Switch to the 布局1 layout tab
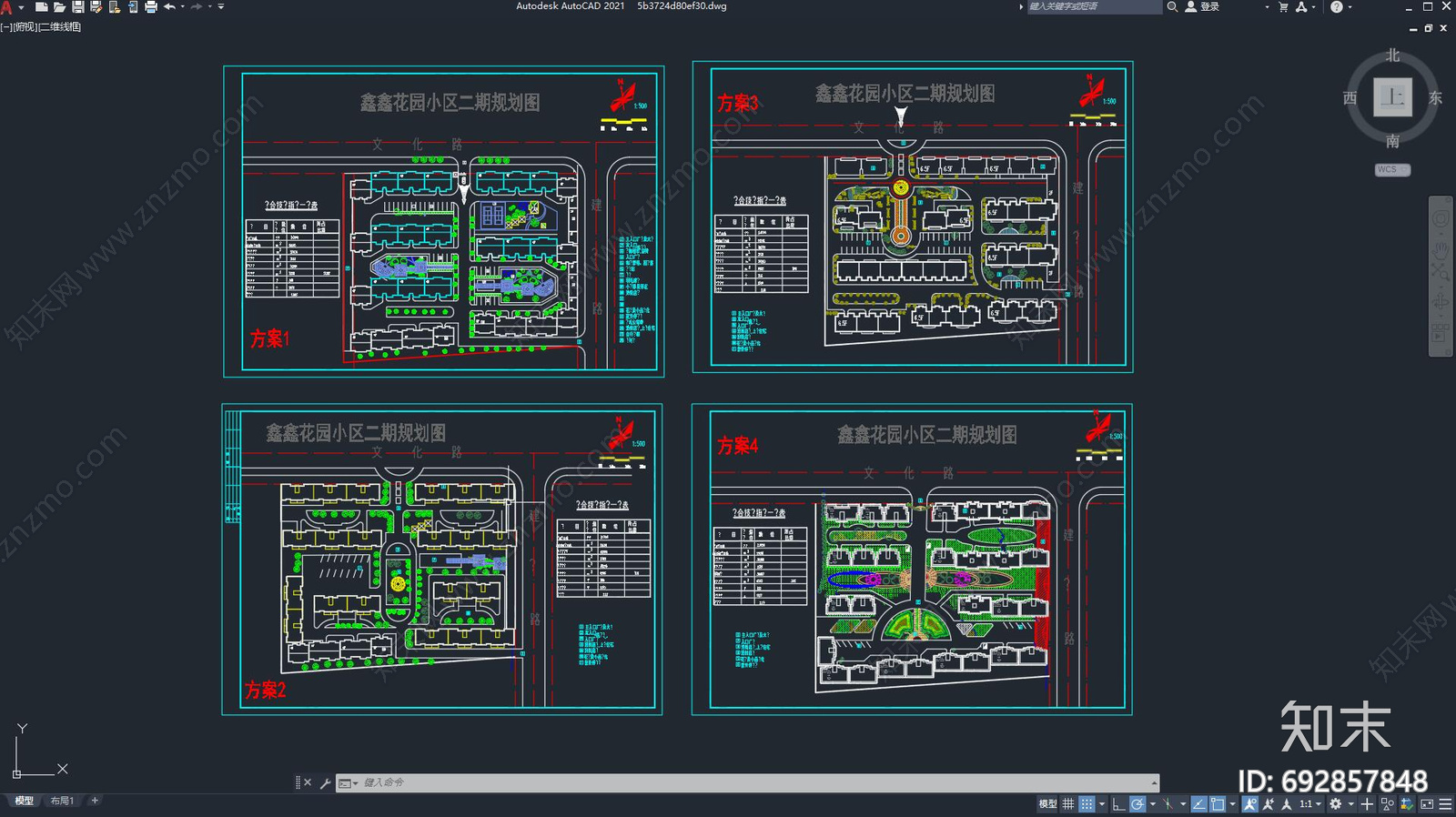This screenshot has width=1456, height=817. (x=62, y=801)
